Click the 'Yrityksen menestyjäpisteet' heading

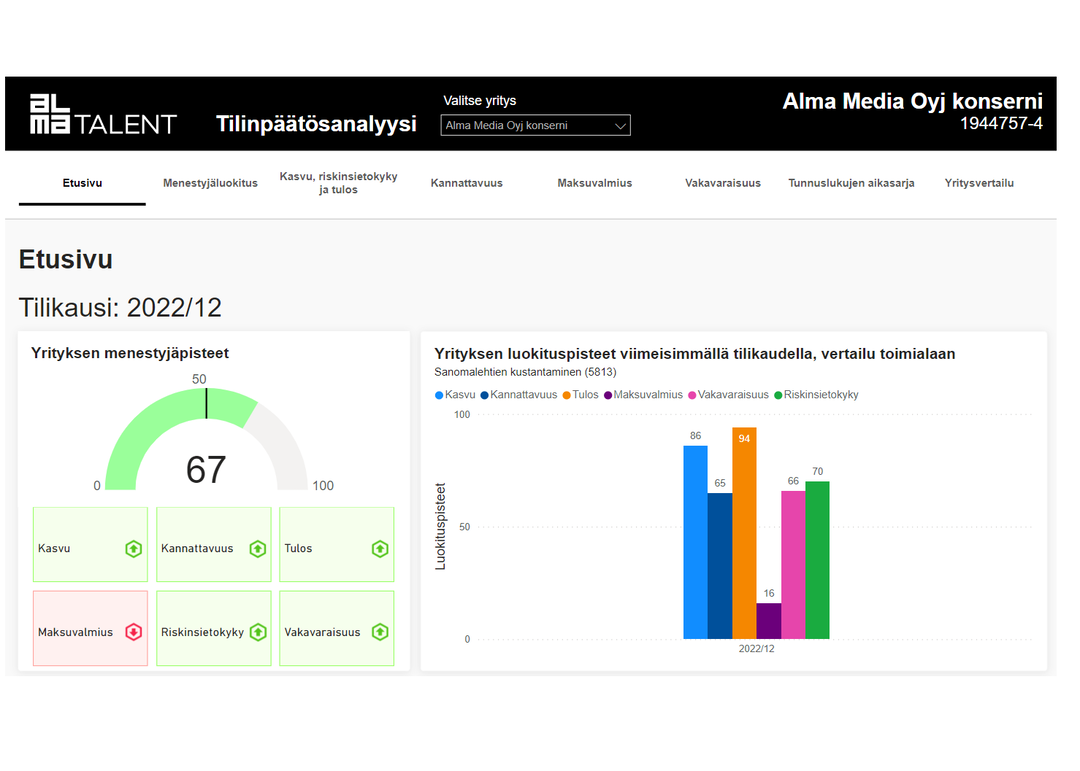(x=129, y=353)
